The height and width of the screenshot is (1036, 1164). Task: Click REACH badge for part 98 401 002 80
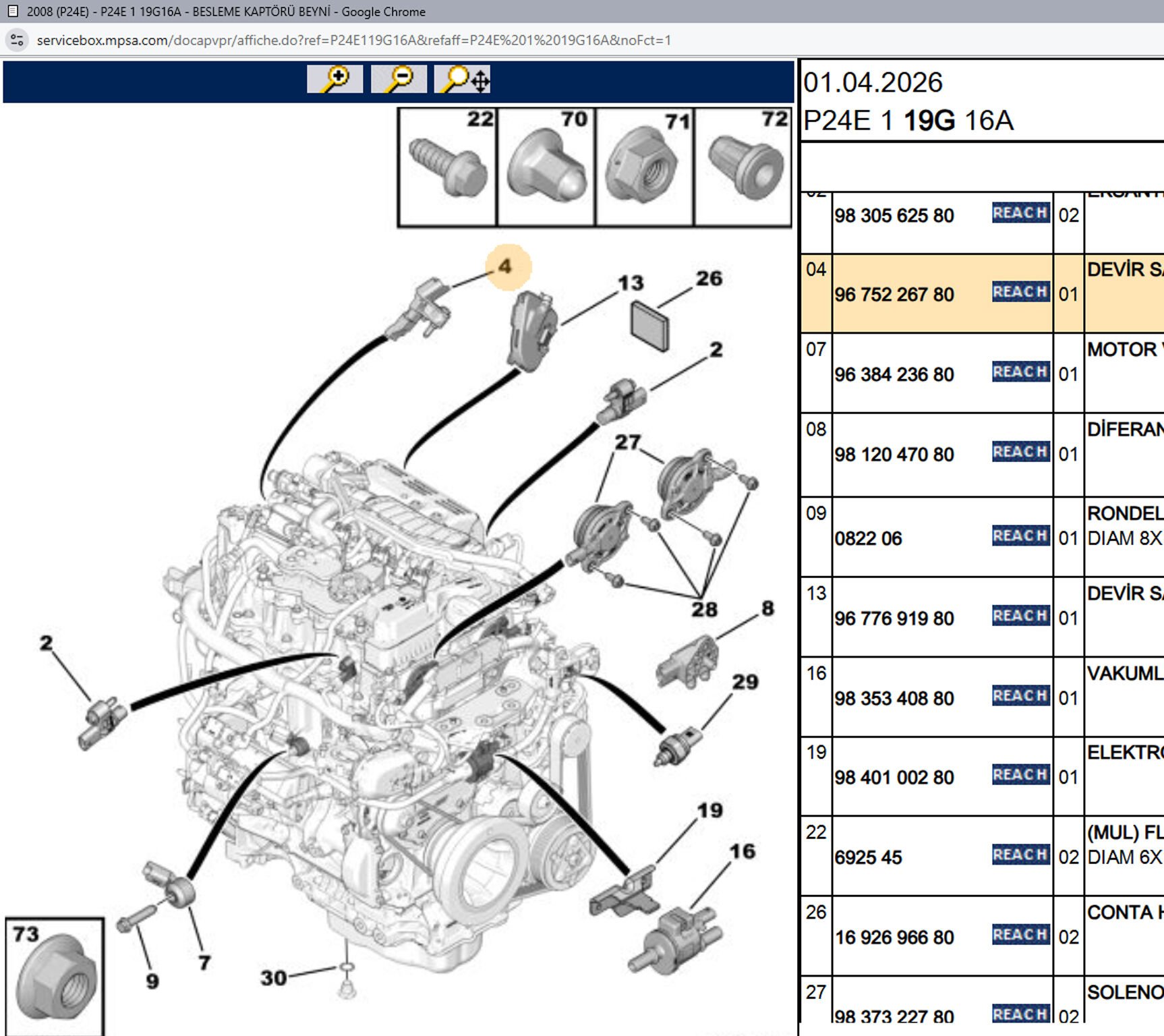pyautogui.click(x=1020, y=774)
